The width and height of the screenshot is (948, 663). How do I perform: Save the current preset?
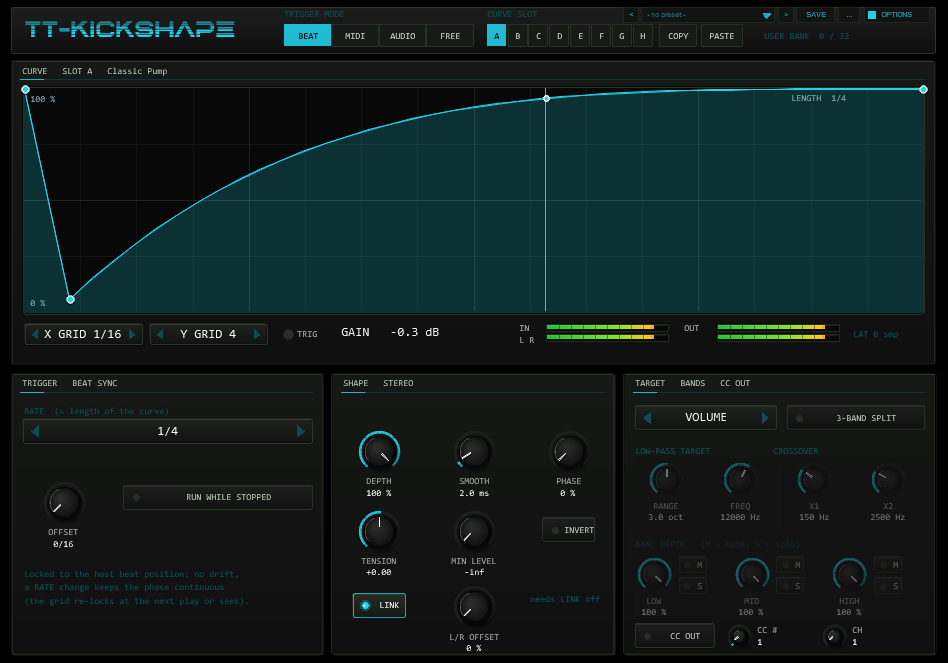(x=816, y=15)
